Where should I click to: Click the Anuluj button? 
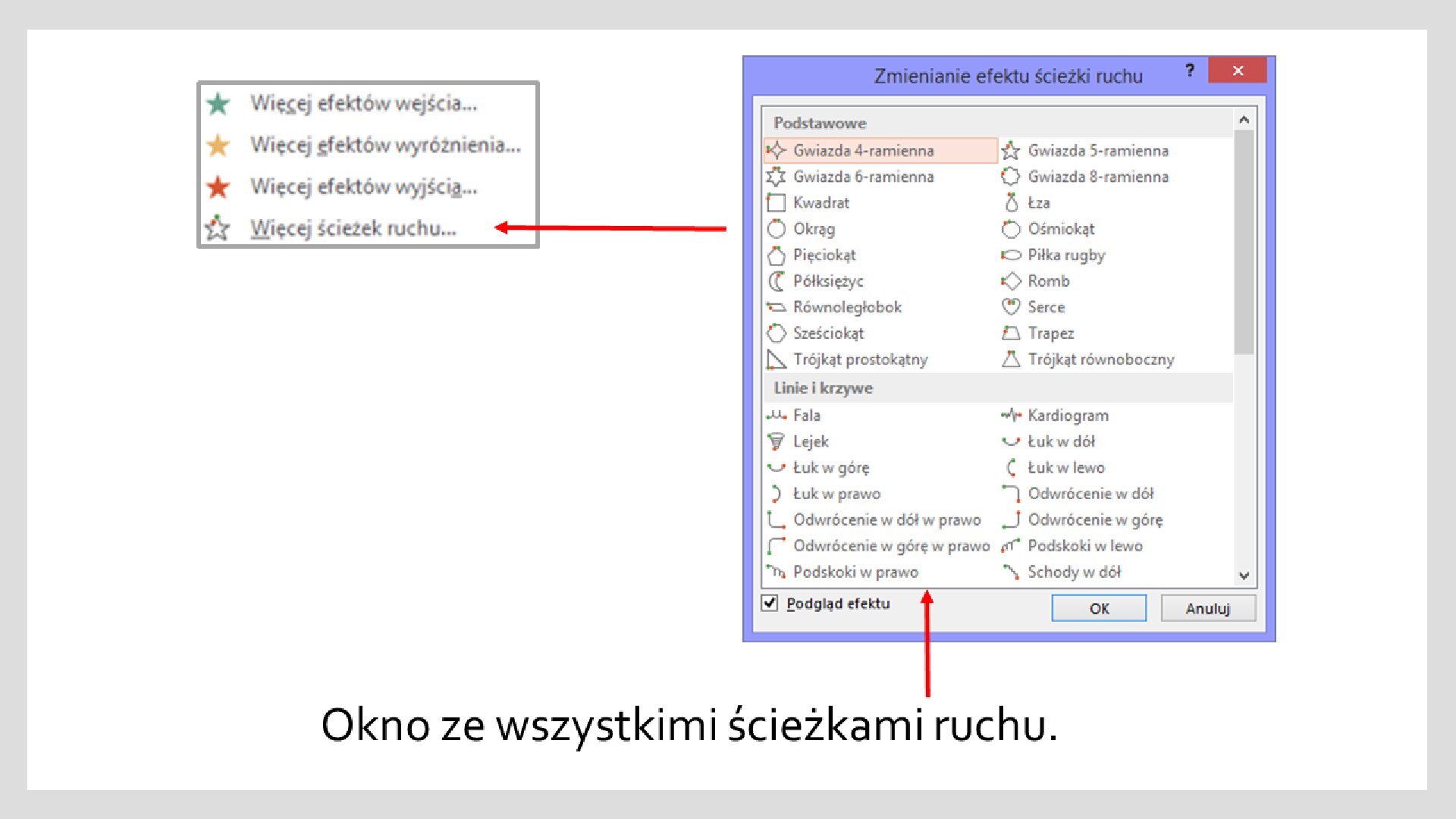pyautogui.click(x=1208, y=607)
